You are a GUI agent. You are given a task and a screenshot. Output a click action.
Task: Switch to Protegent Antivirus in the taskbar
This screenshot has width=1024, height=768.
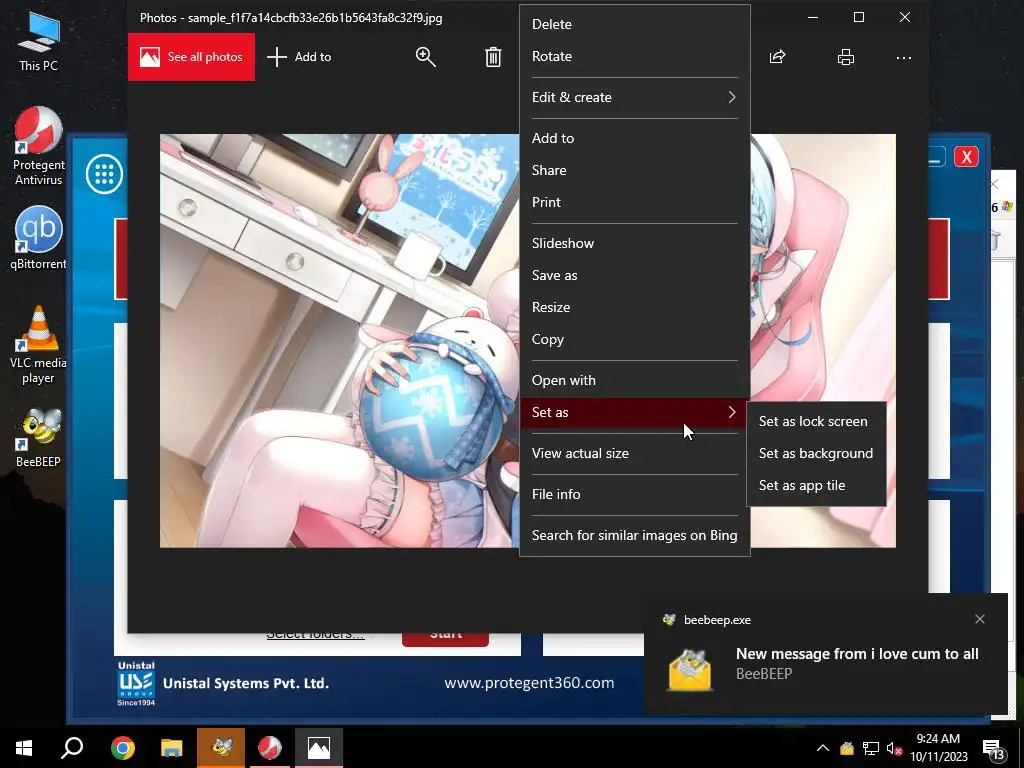tap(270, 748)
